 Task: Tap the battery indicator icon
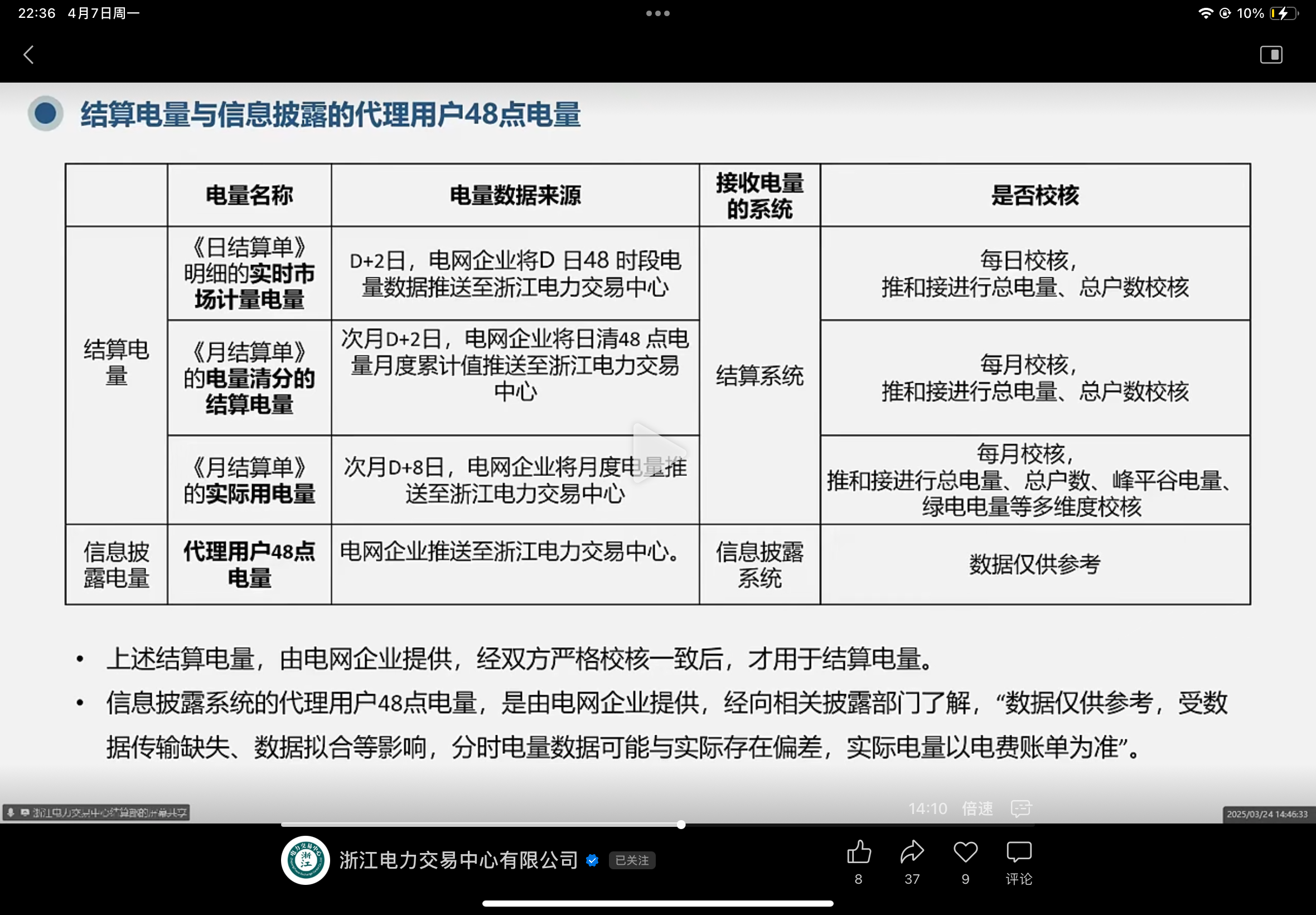point(1283,13)
